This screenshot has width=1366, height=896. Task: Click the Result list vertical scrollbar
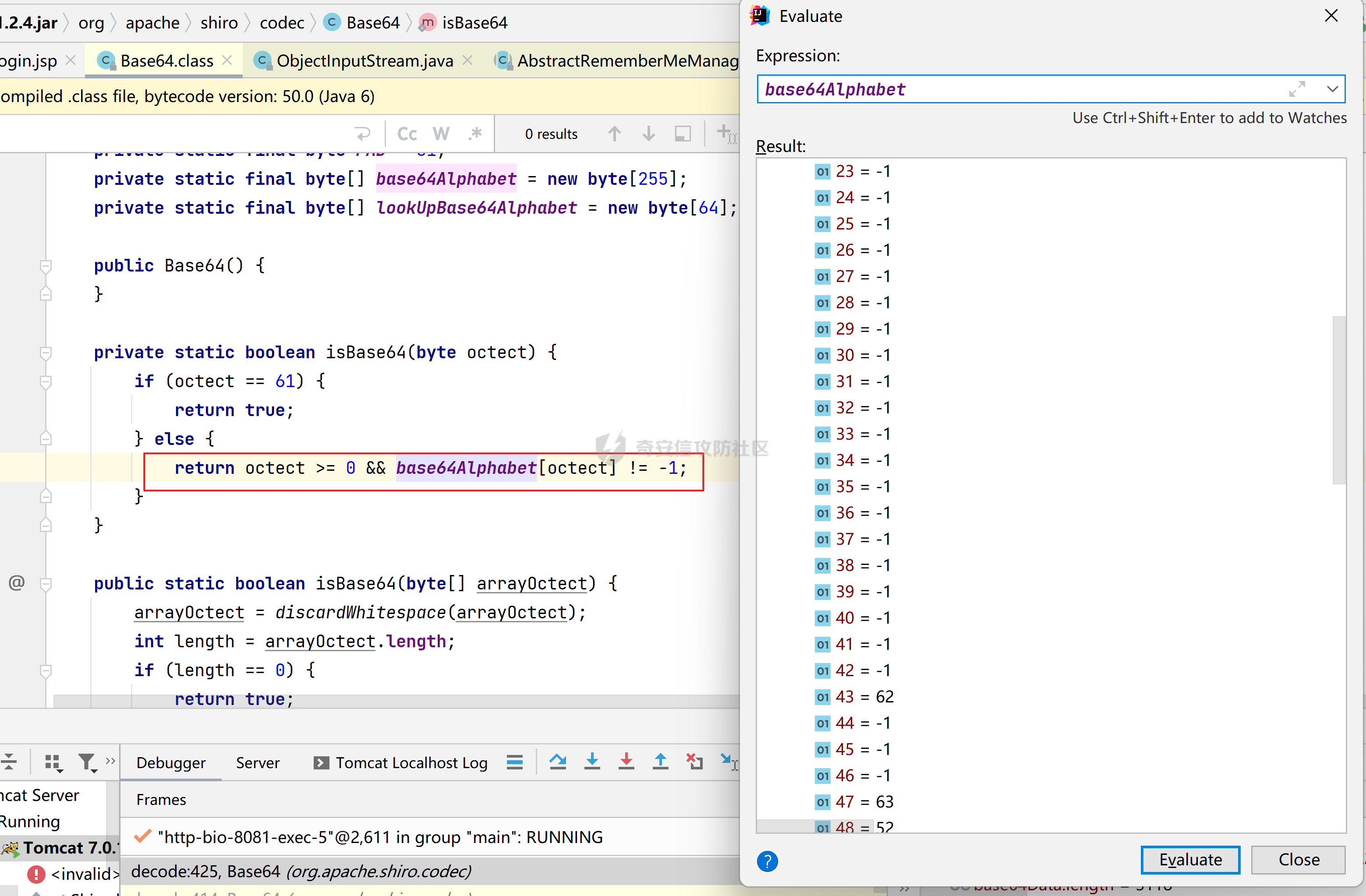[1338, 400]
